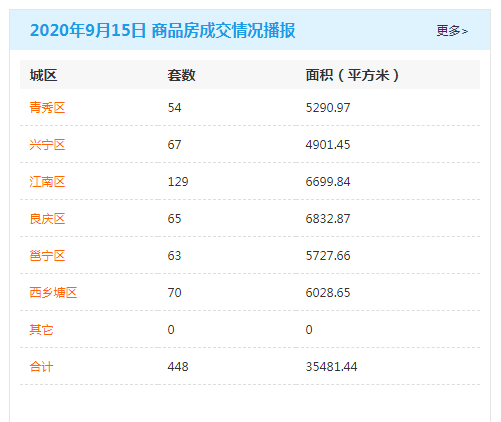Viewport: 501px width, 422px height.
Task: Select the area value 6699.84
Action: point(328,182)
